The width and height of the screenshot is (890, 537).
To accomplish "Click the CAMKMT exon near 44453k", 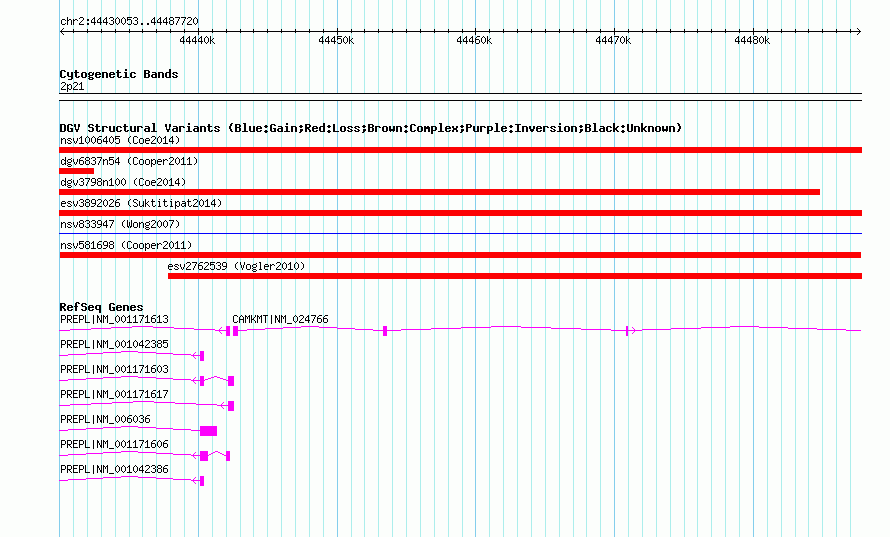I will pyautogui.click(x=385, y=331).
